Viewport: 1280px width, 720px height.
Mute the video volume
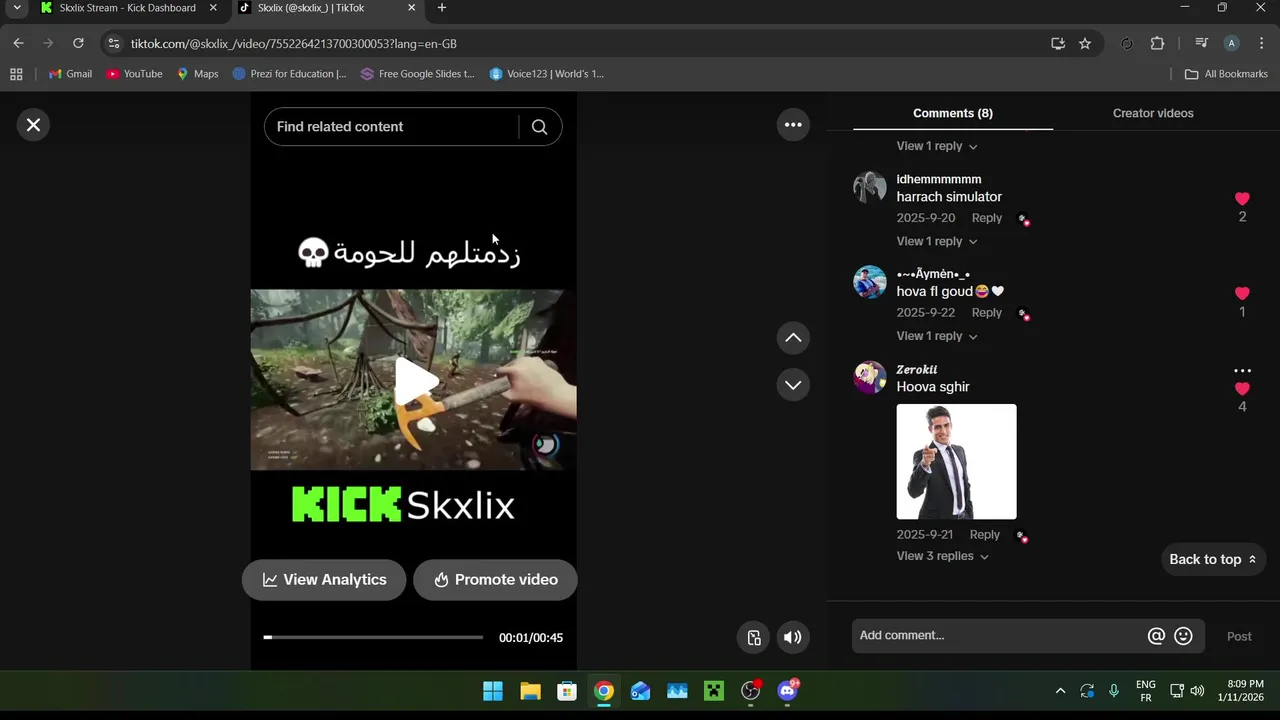pos(793,637)
